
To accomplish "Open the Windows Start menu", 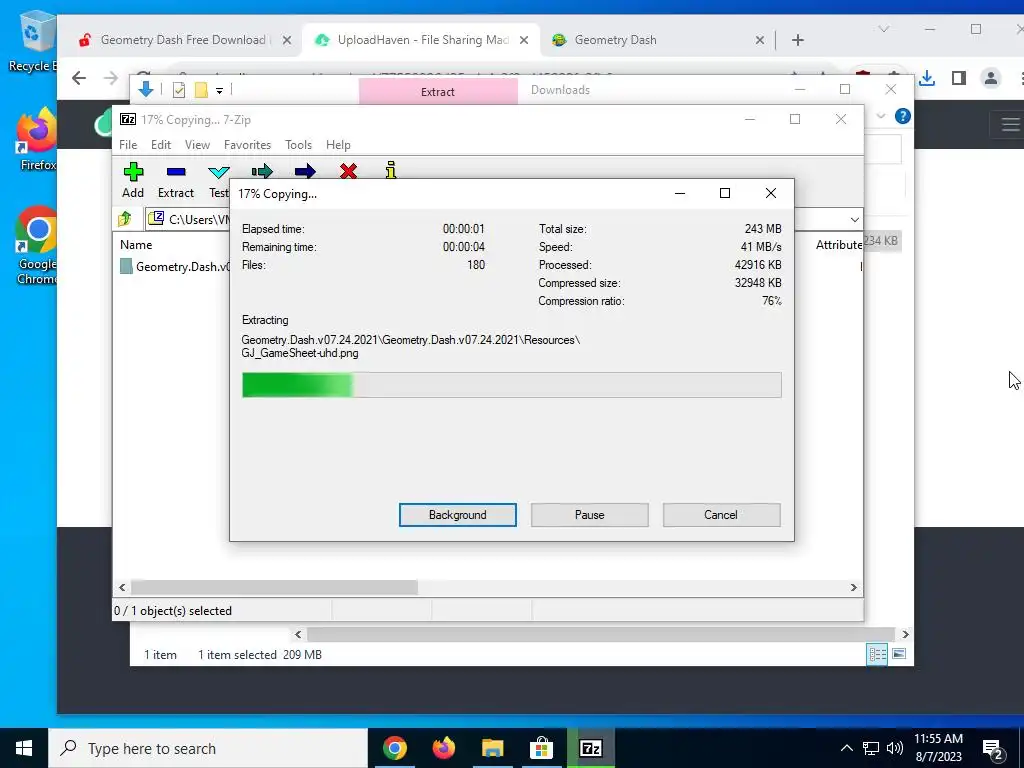I will coord(24,748).
